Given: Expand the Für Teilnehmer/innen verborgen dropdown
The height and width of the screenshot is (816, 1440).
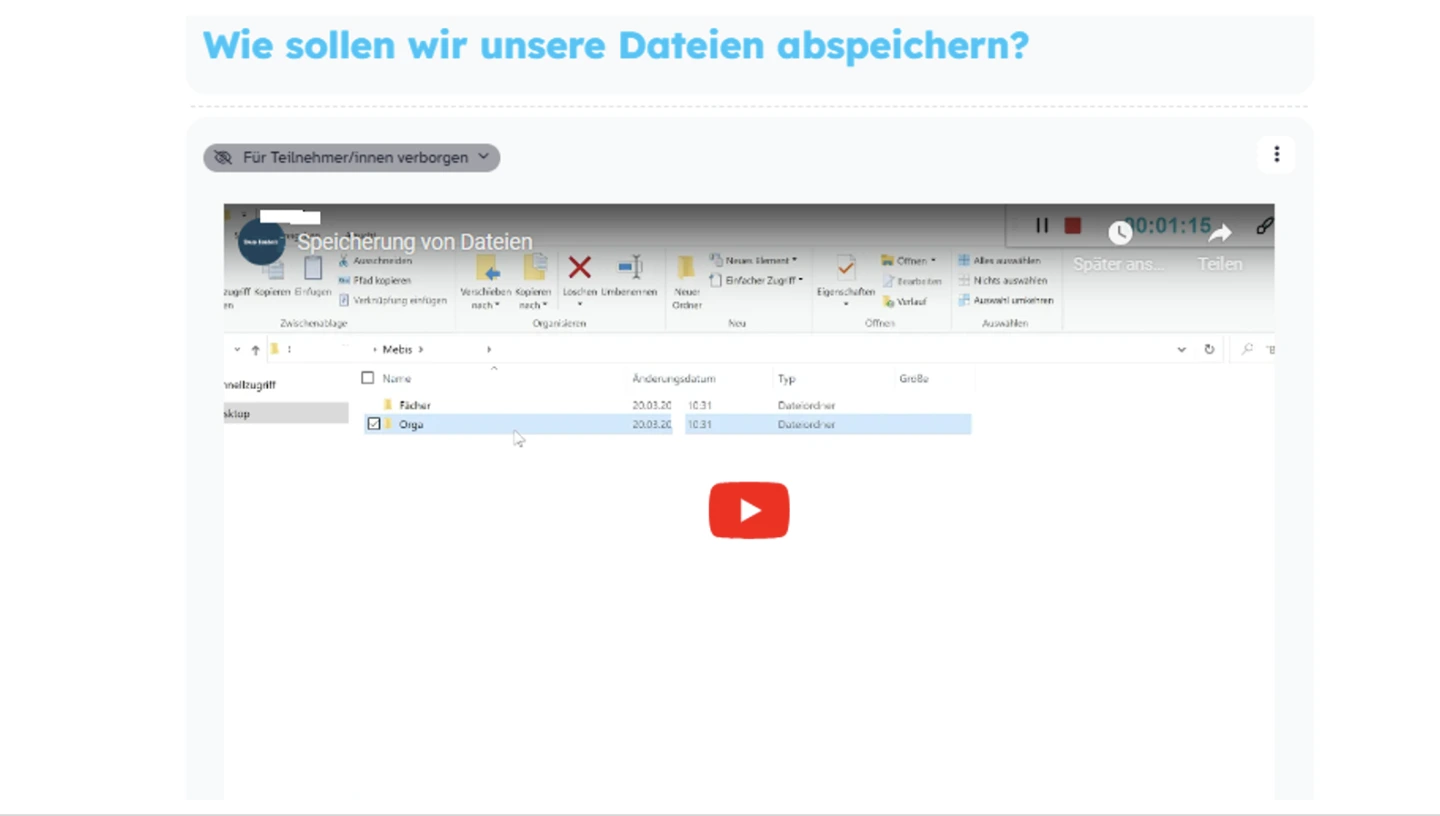Looking at the screenshot, I should click(484, 157).
